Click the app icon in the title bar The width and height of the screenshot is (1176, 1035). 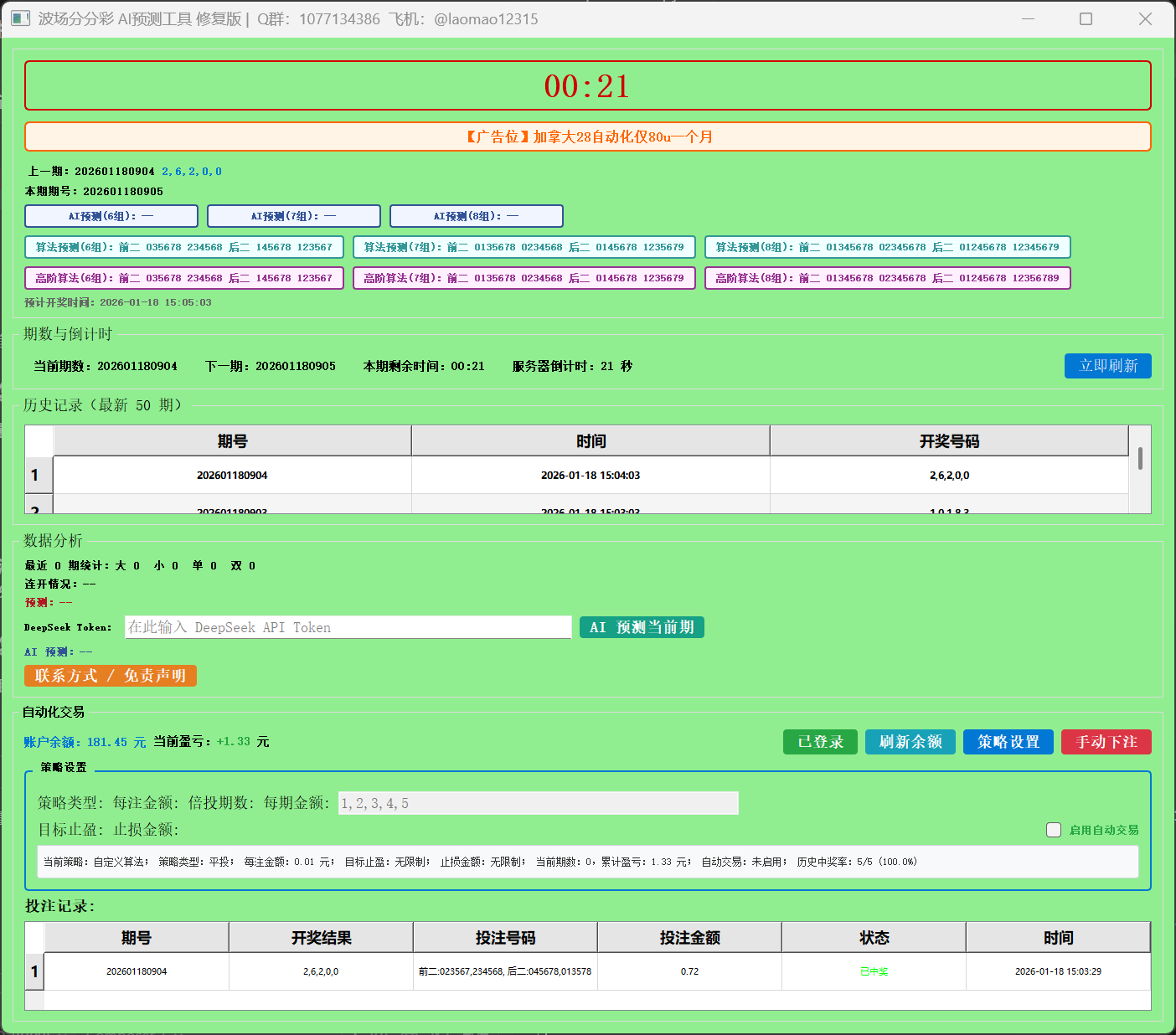coord(20,18)
